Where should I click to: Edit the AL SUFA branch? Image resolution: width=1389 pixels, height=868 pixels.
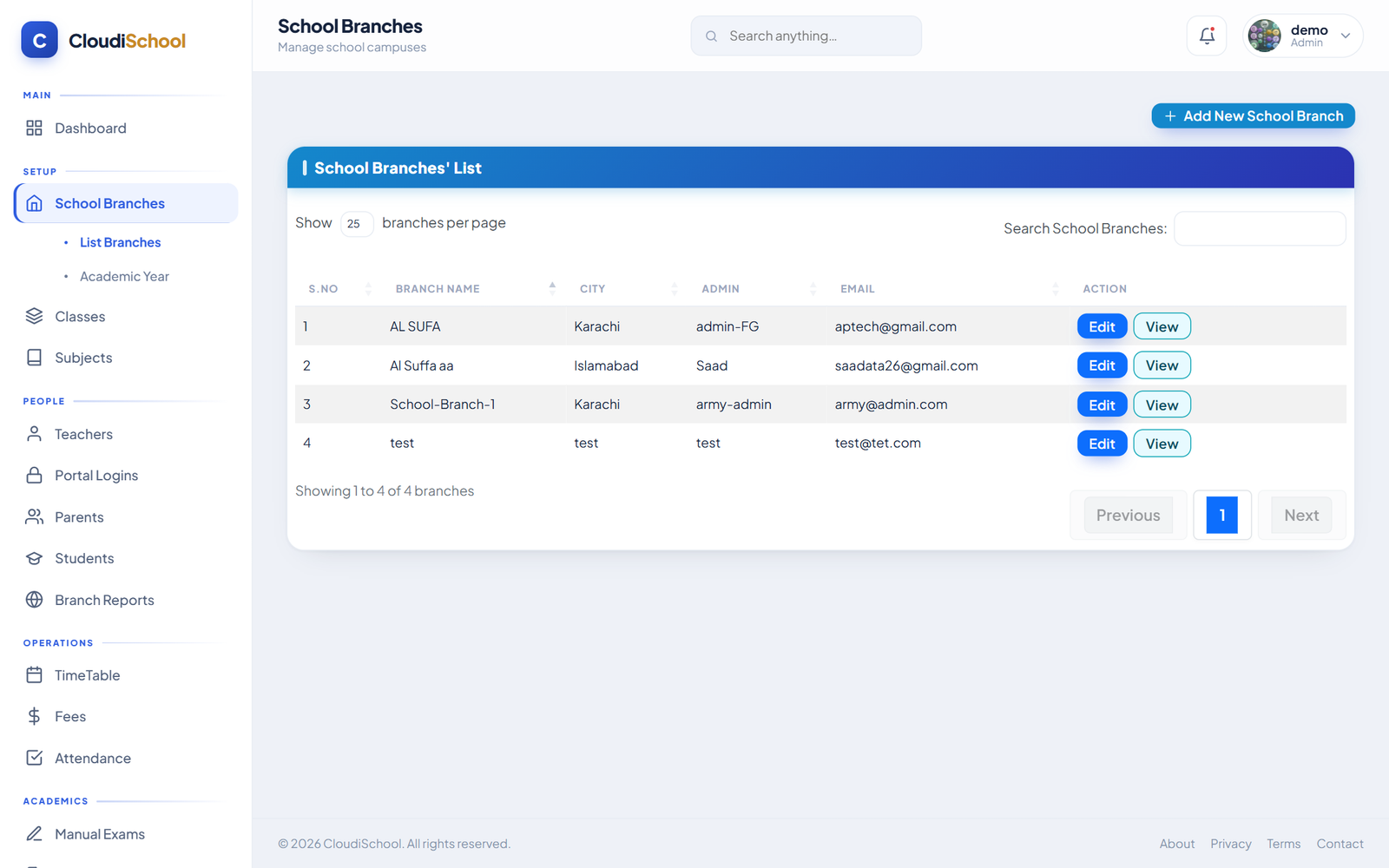tap(1102, 326)
